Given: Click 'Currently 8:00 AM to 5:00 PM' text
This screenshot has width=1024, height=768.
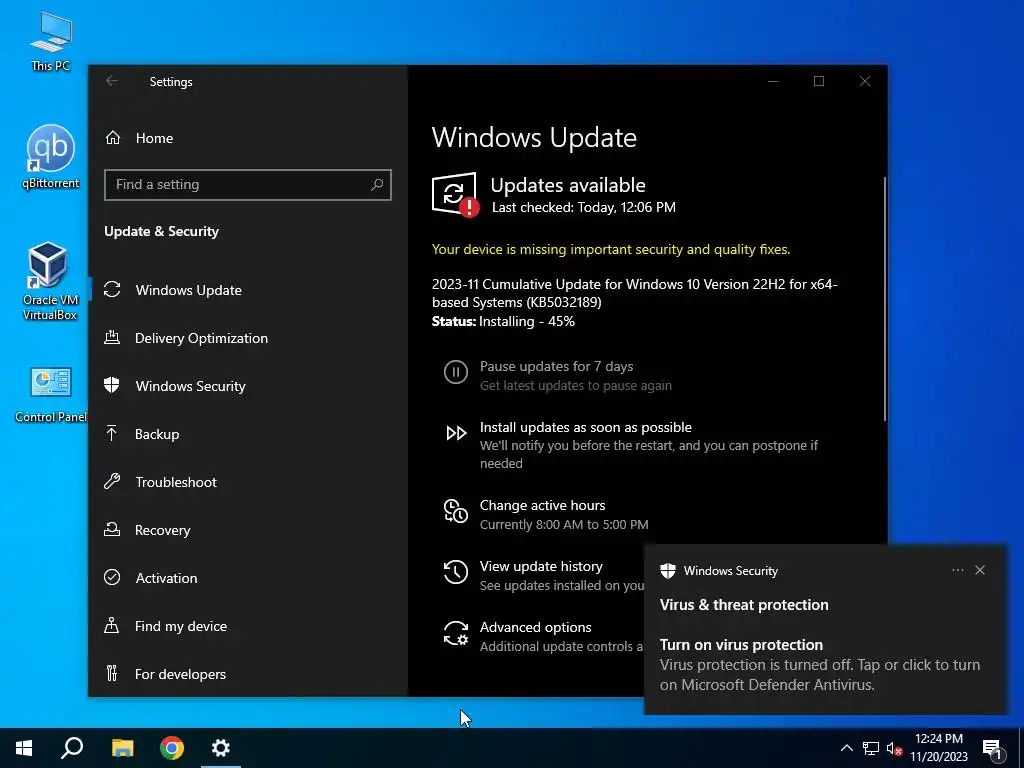Looking at the screenshot, I should pyautogui.click(x=564, y=524).
